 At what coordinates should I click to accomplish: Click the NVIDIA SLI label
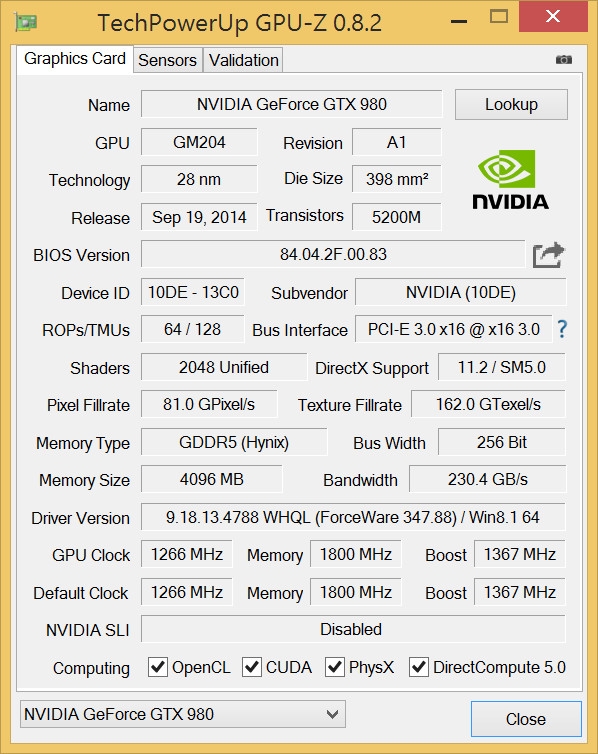pyautogui.click(x=87, y=630)
